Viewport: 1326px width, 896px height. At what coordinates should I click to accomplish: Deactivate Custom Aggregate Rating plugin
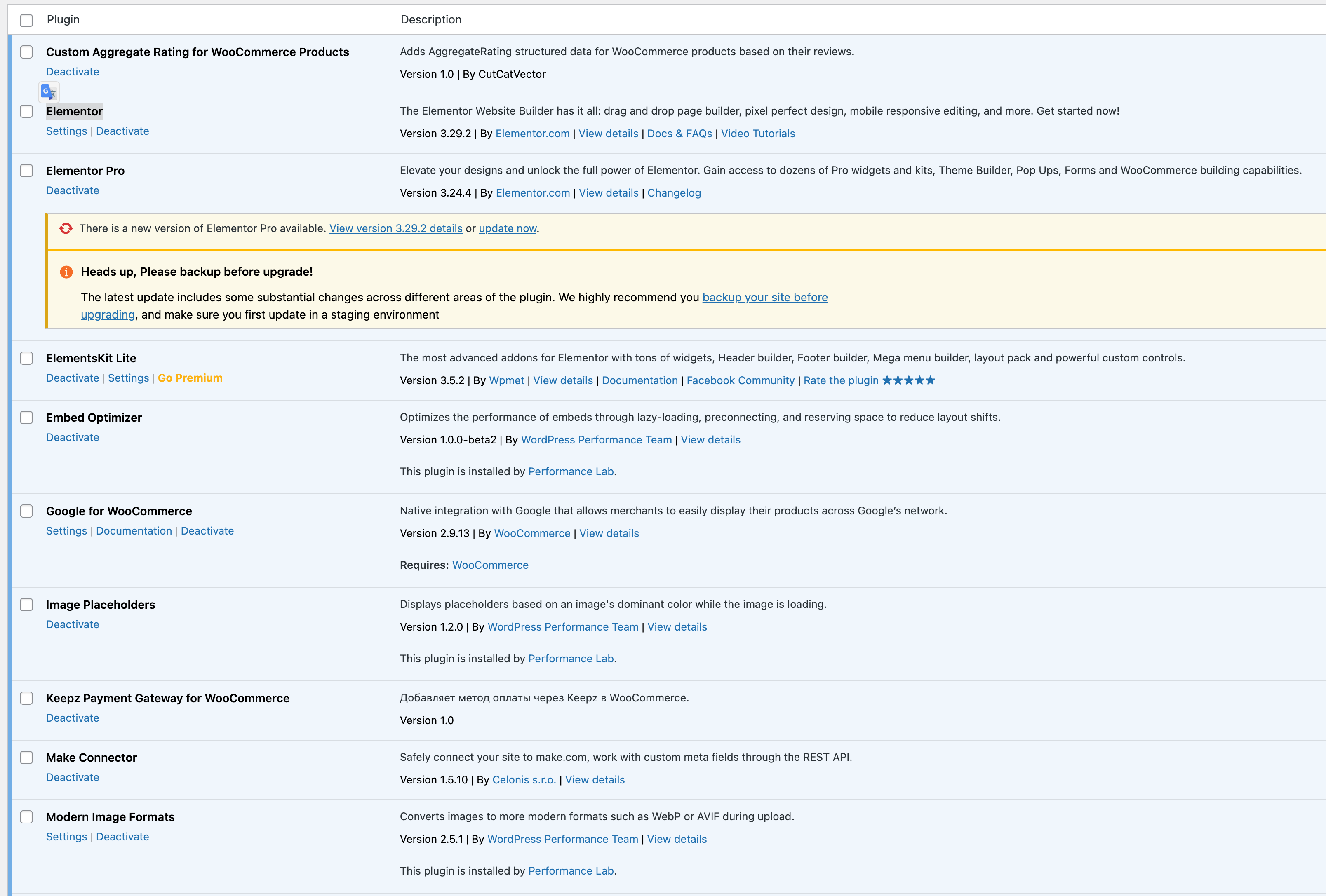73,72
